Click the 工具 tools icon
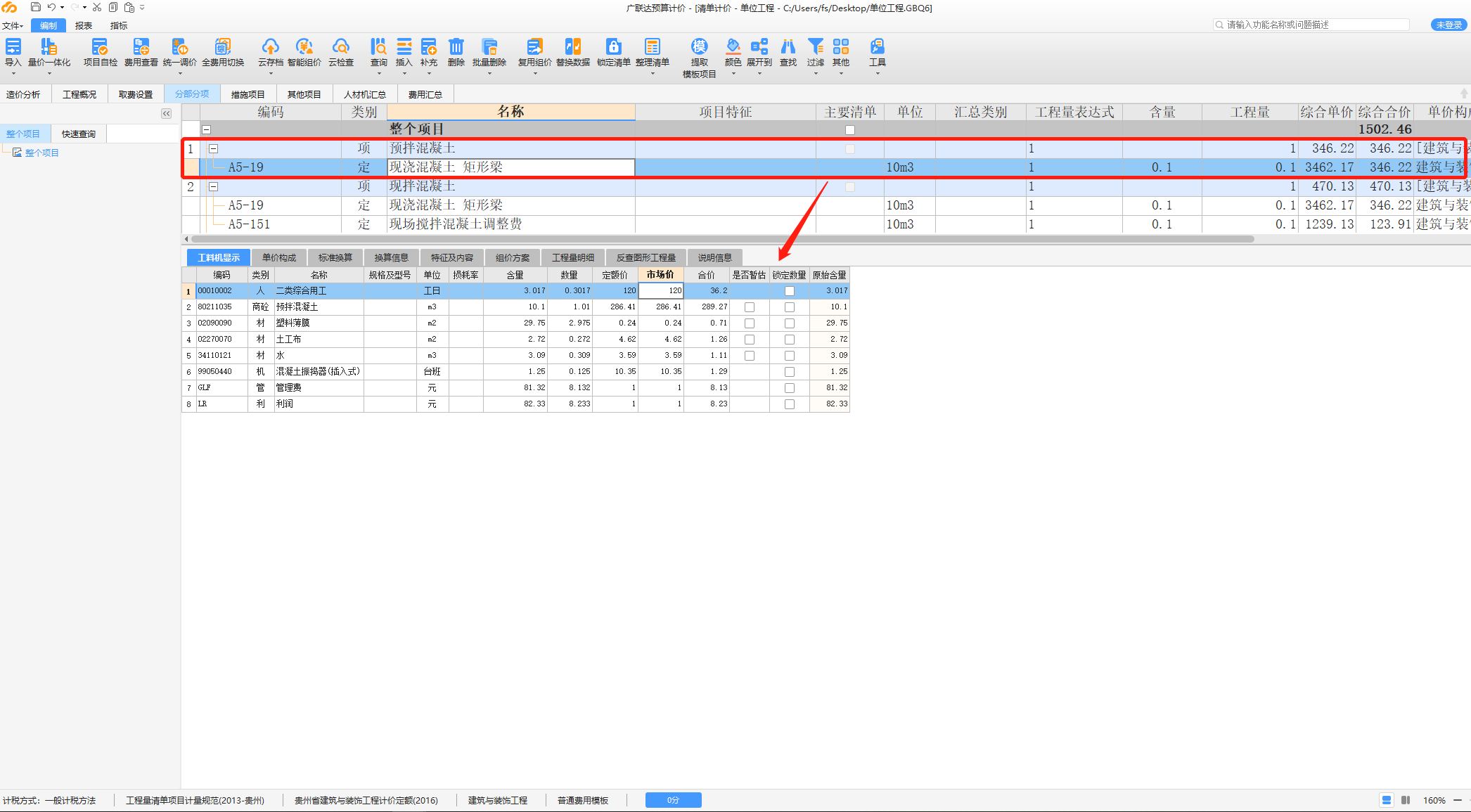 click(x=878, y=47)
